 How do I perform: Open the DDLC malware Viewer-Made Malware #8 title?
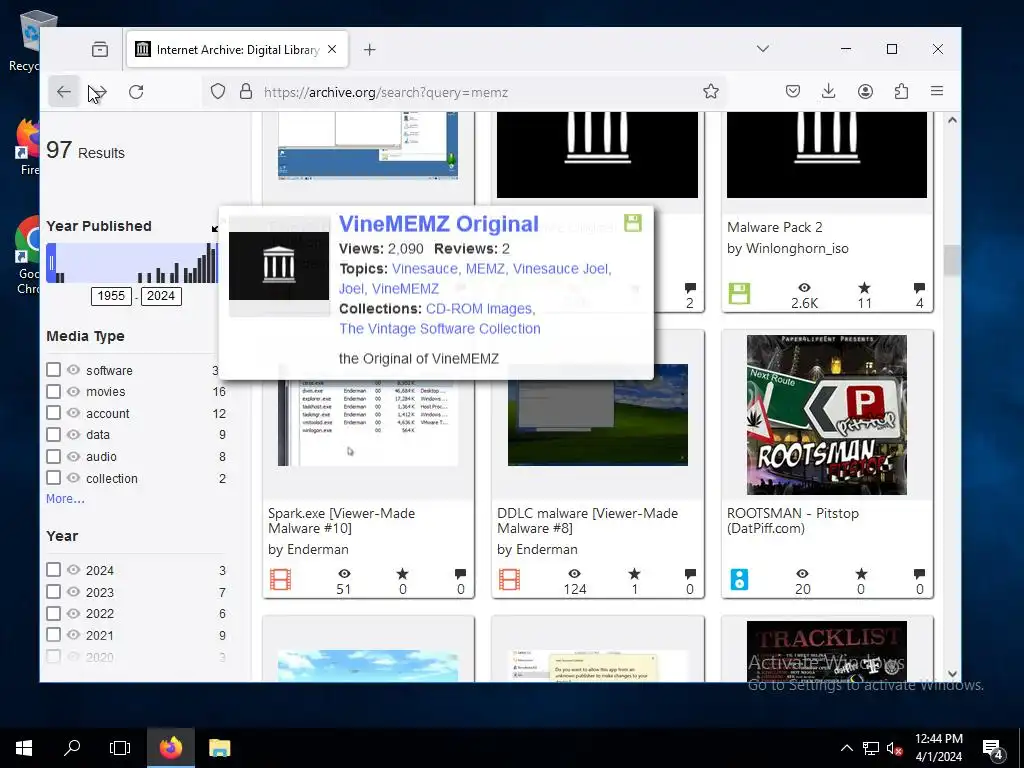(587, 520)
